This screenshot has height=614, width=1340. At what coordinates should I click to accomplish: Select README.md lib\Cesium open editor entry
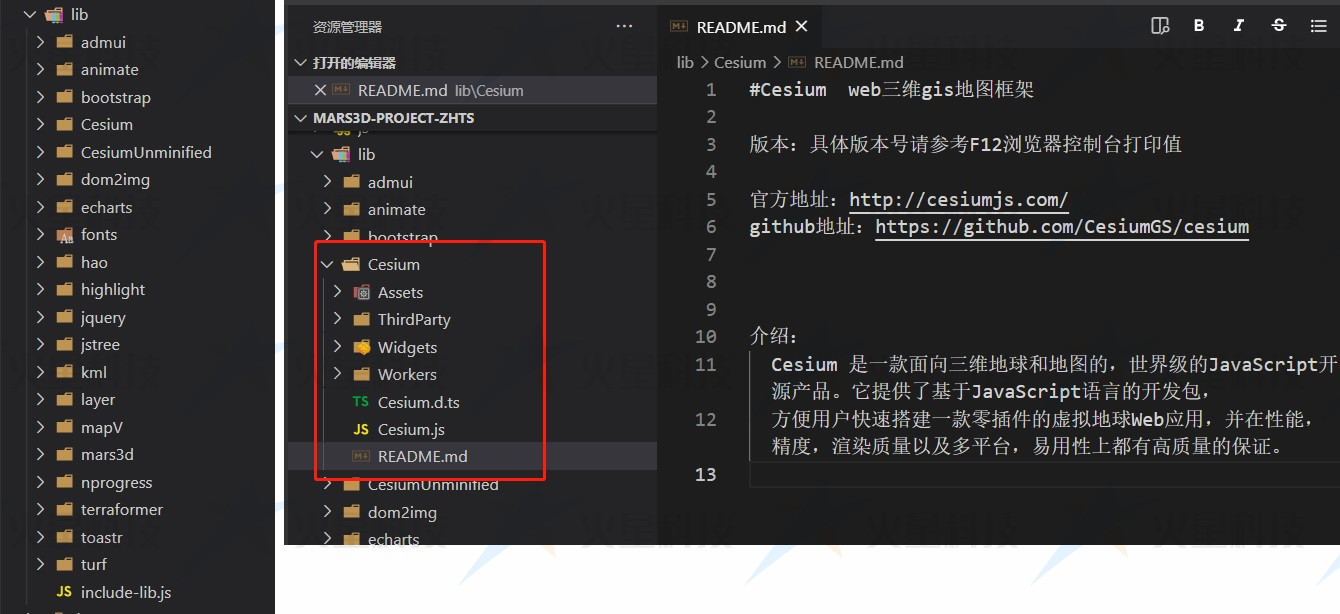coord(472,90)
